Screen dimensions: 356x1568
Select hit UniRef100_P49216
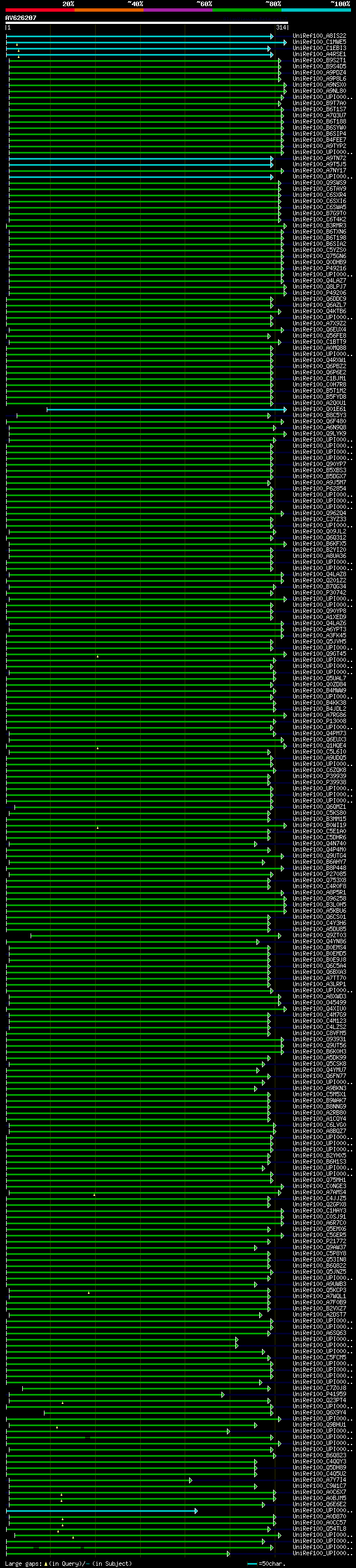(319, 269)
